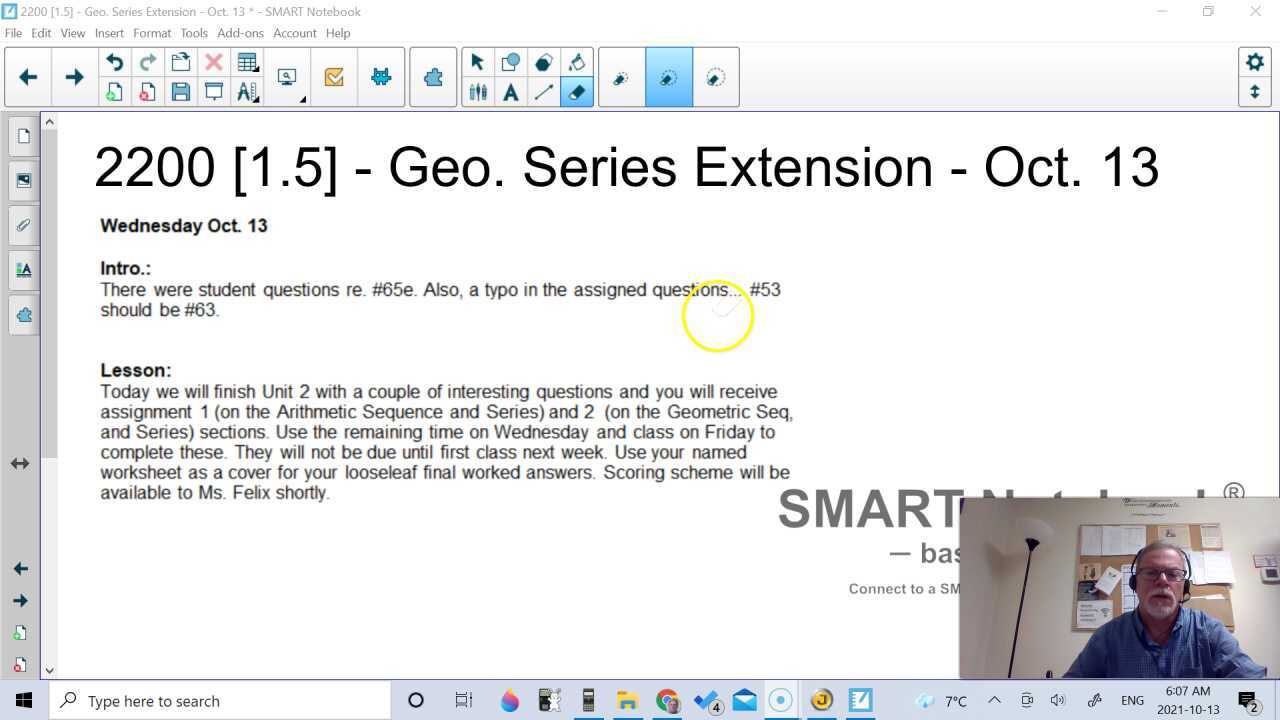This screenshot has width=1280, height=720.
Task: Open the Attachments paperclip tab
Action: [x=23, y=225]
